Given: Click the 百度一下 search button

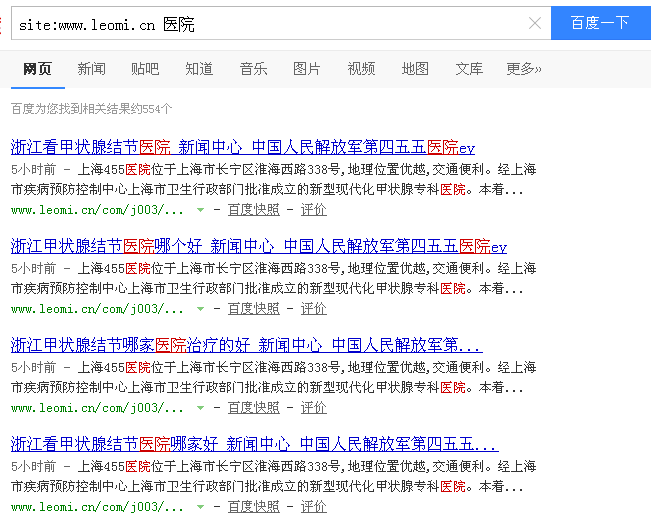Looking at the screenshot, I should (600, 23).
